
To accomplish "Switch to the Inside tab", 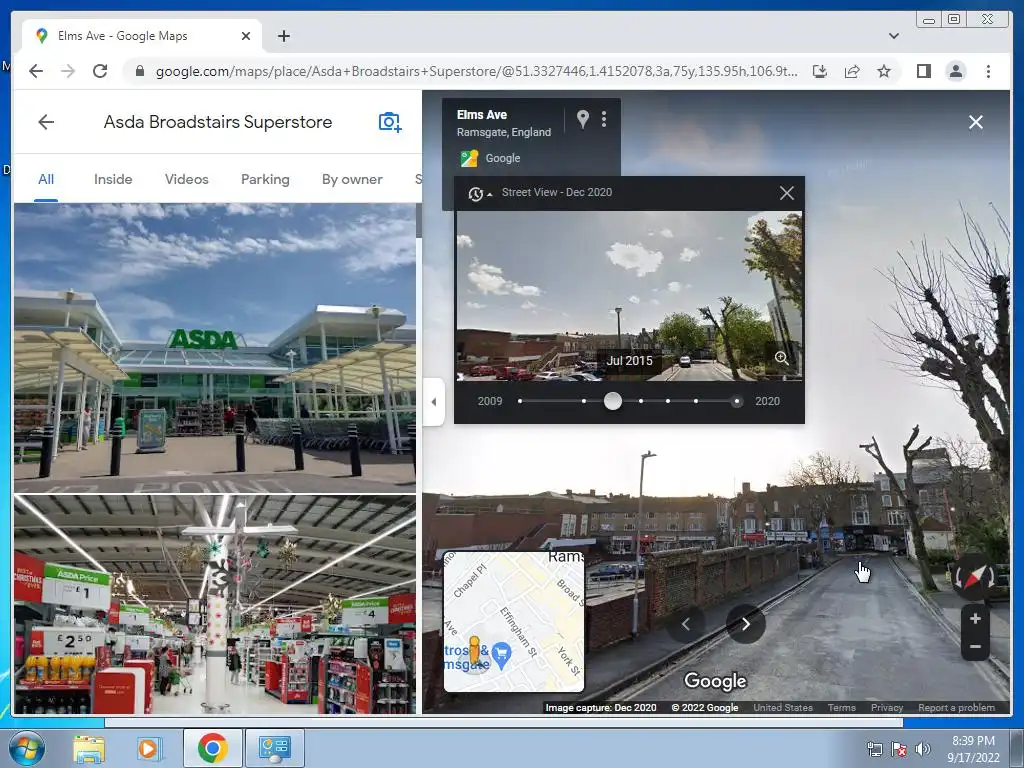I will point(113,179).
